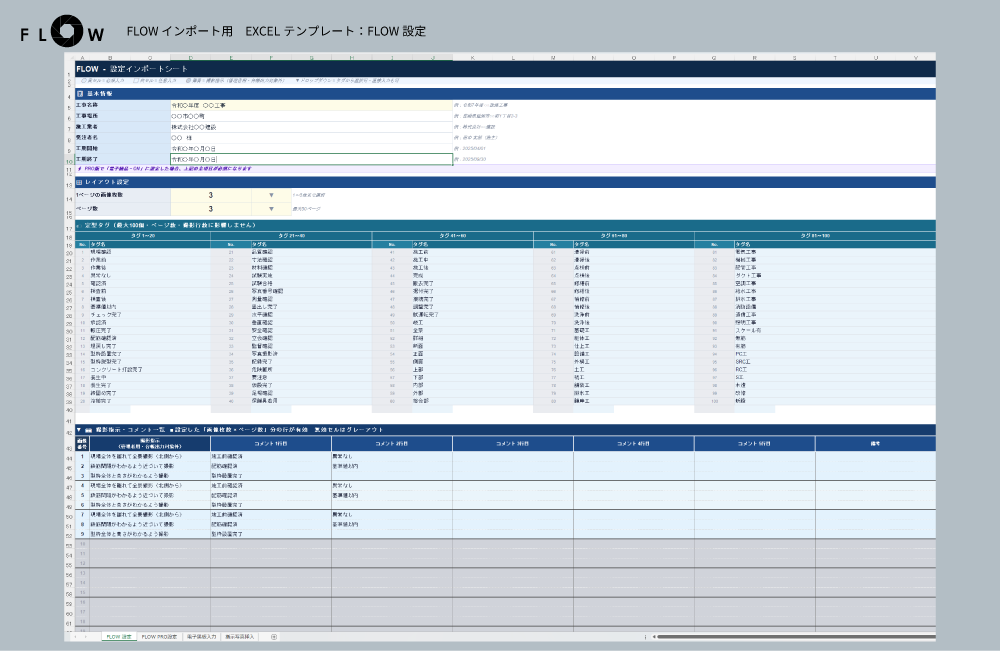Click the horizontal scrollbar at bottom

pyautogui.click(x=796, y=636)
